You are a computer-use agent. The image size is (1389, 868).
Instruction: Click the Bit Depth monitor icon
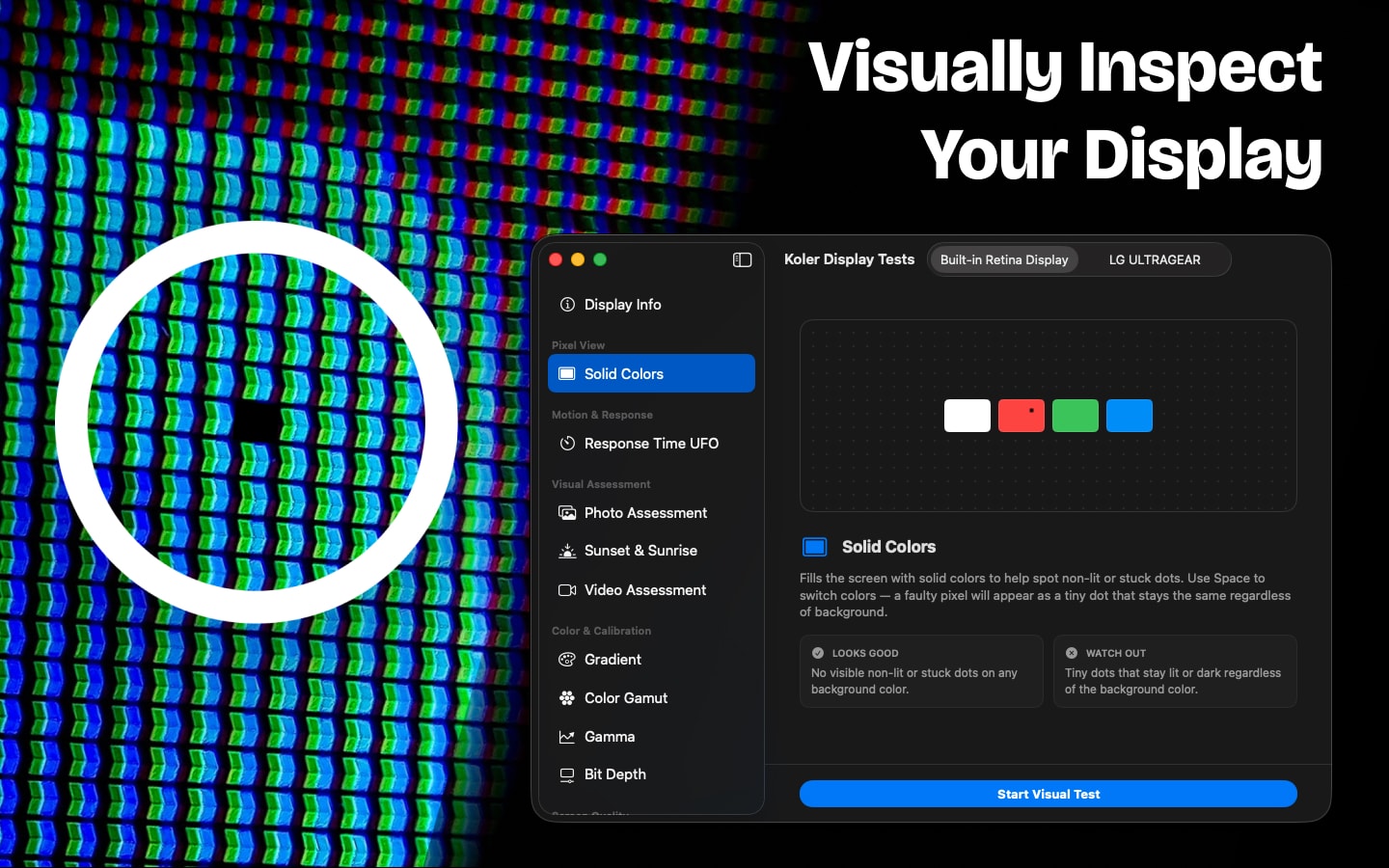567,774
